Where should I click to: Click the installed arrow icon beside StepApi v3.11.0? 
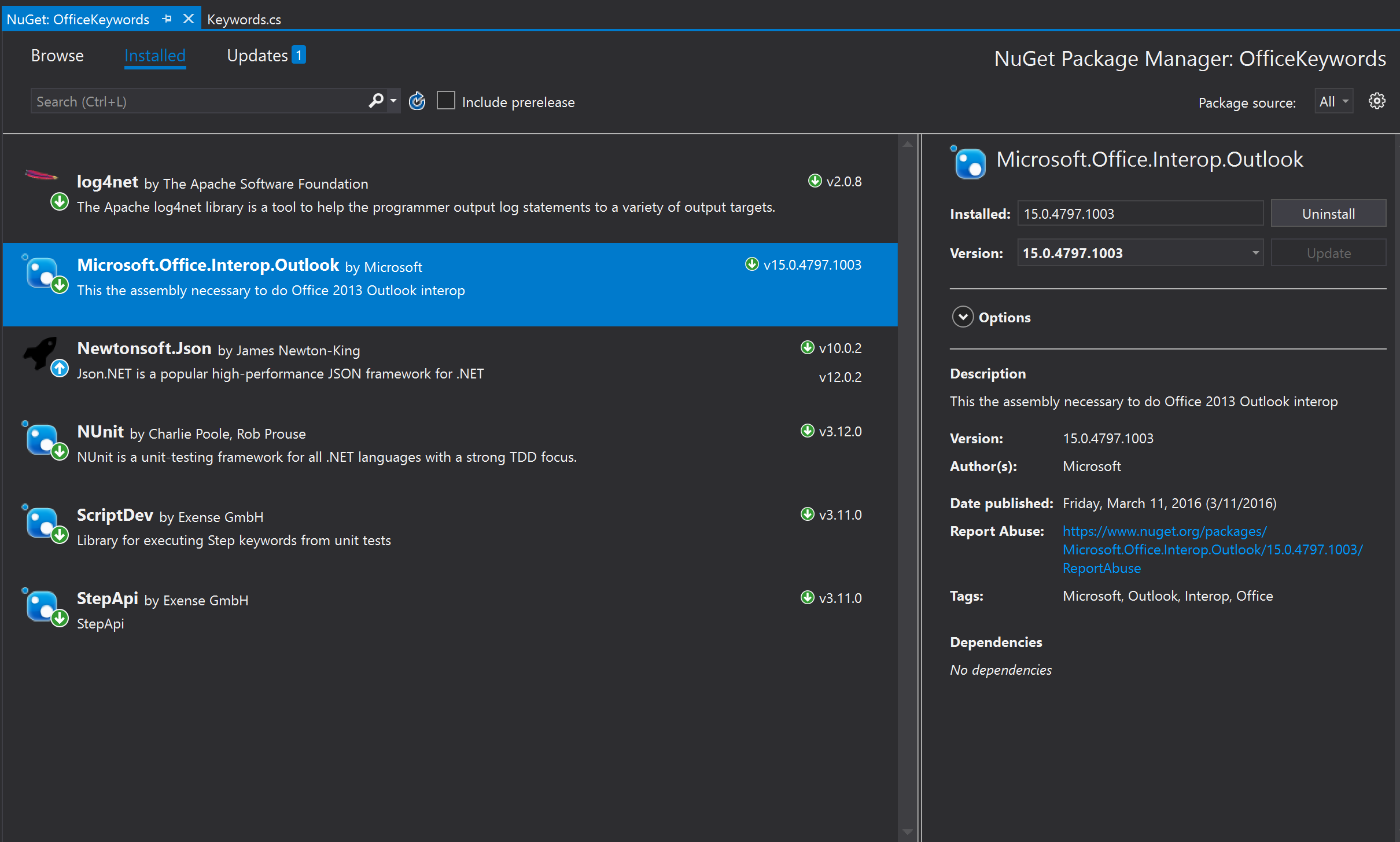(807, 598)
